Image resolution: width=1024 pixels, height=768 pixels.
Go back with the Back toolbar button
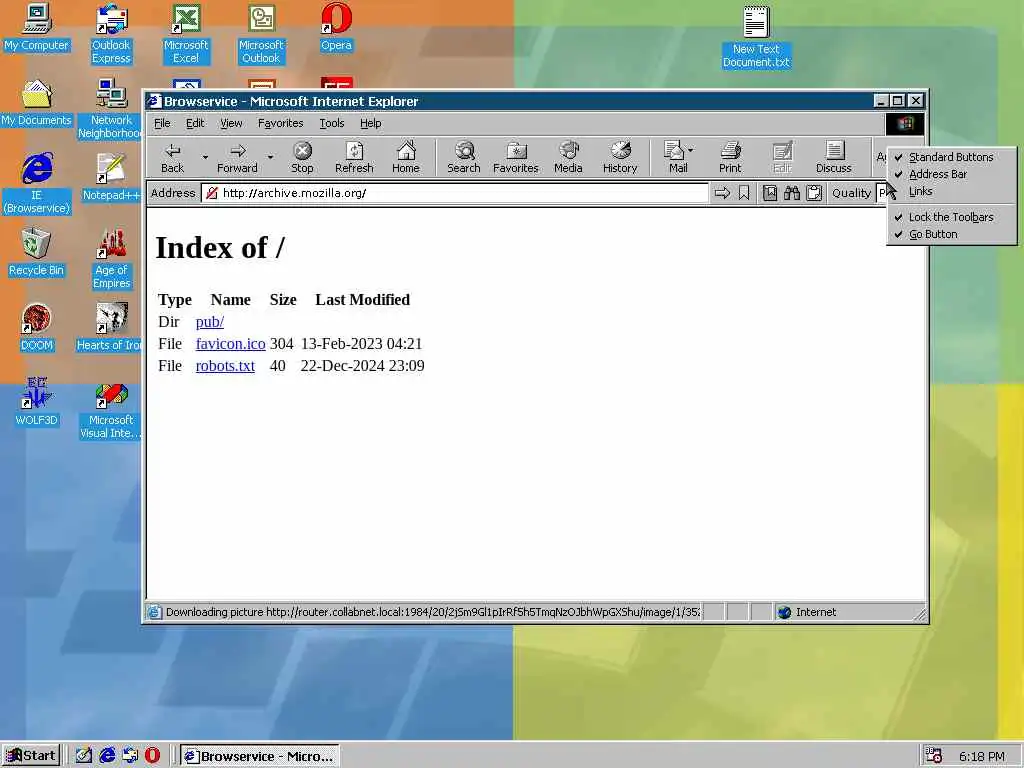172,157
